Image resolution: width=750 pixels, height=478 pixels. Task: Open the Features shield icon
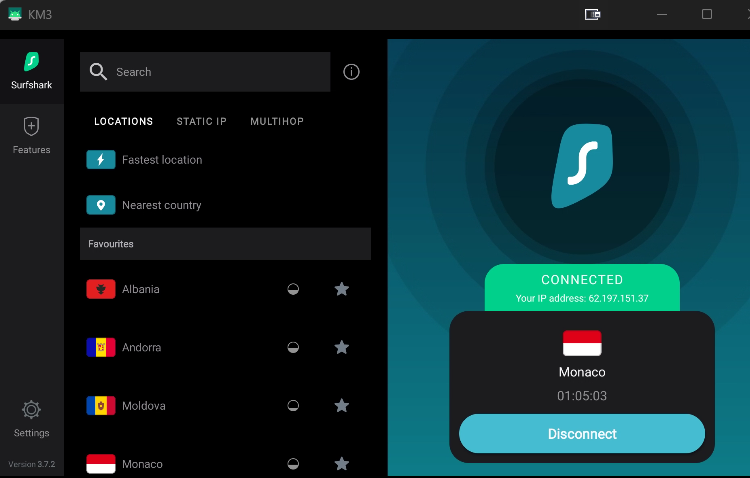coord(32,126)
